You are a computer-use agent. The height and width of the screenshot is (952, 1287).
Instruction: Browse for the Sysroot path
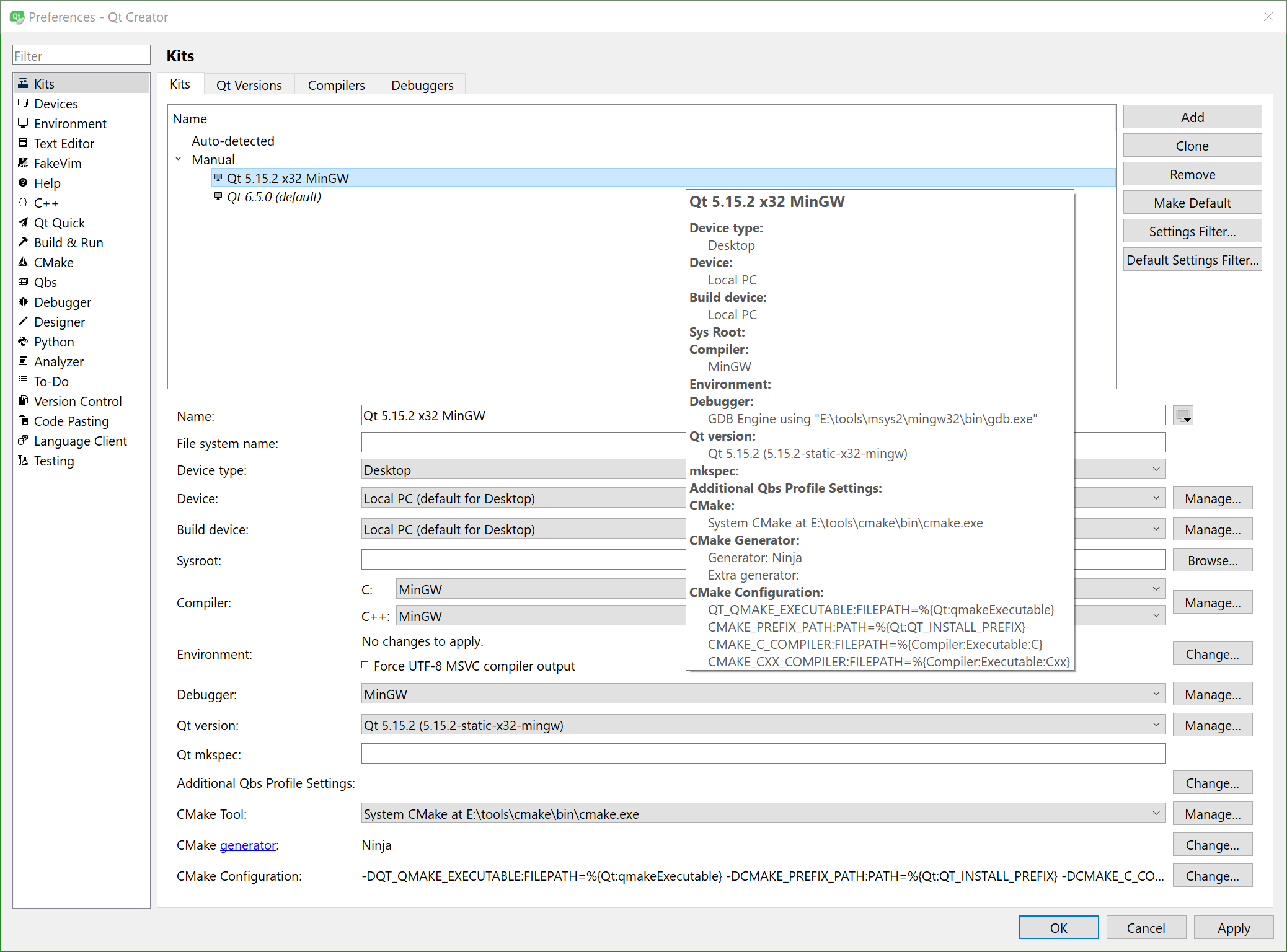[1212, 560]
